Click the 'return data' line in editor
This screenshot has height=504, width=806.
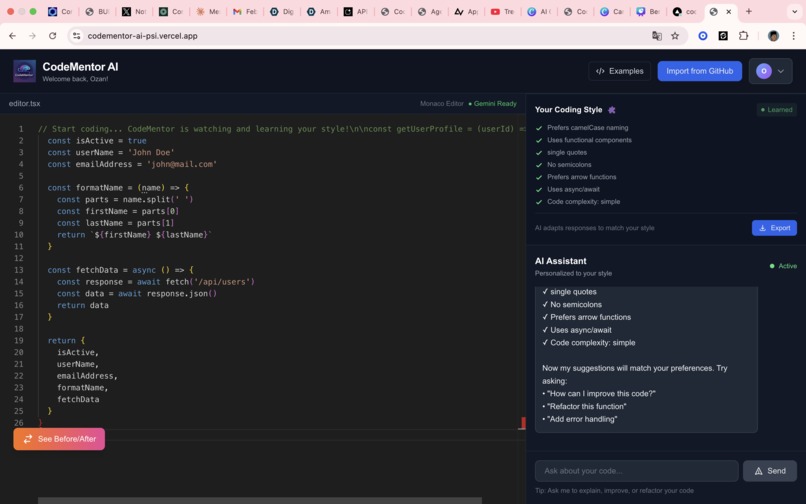click(x=83, y=305)
